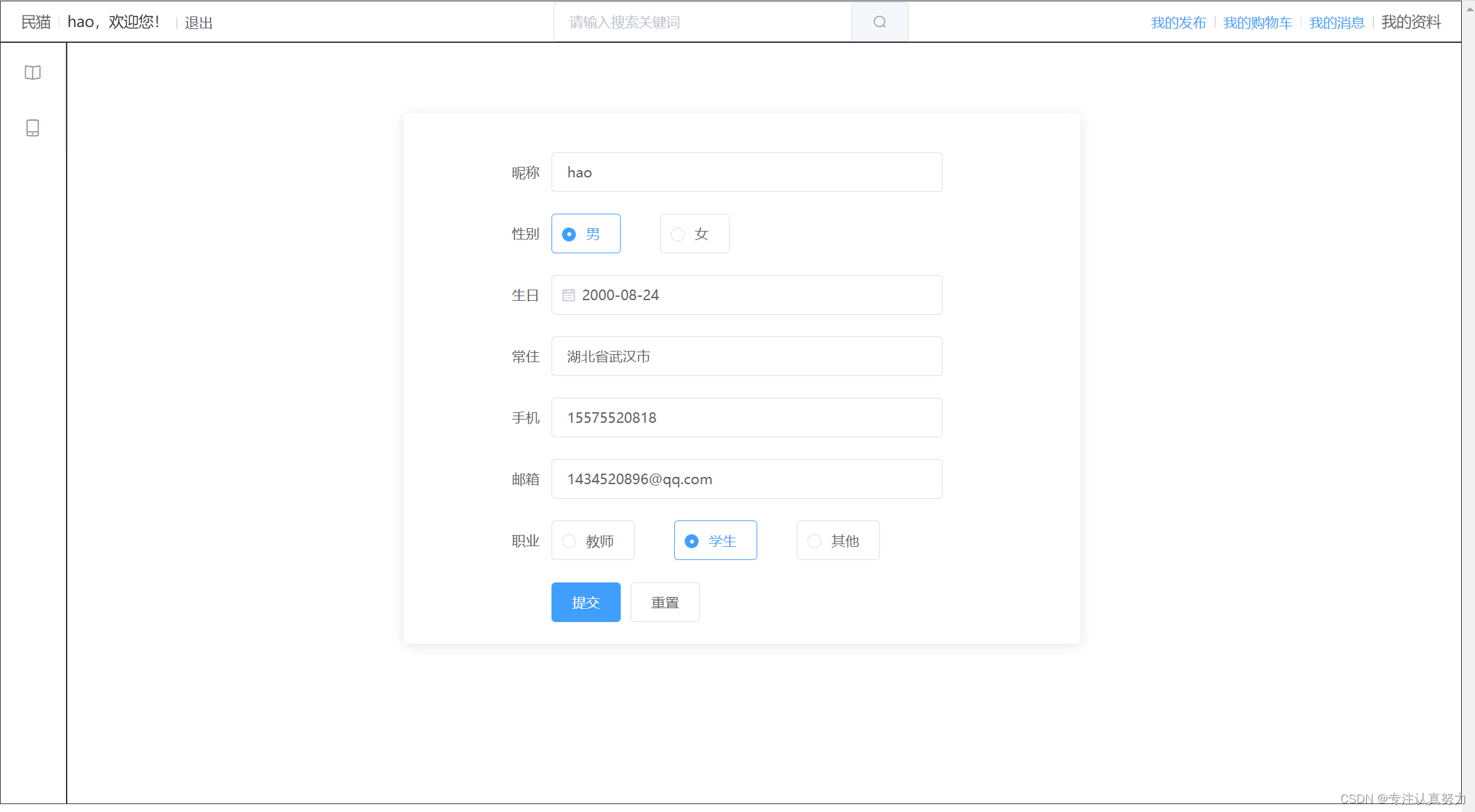Click the 手机 phone number field

click(747, 418)
